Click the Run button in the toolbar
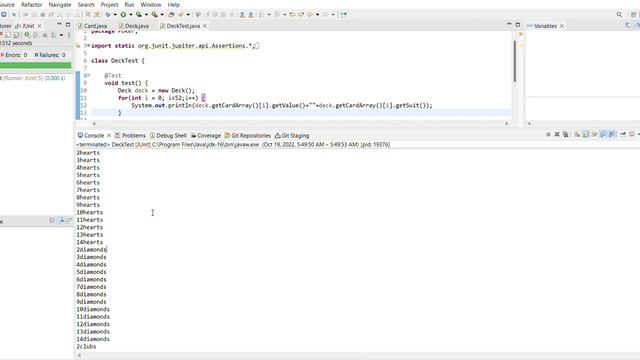The height and width of the screenshot is (360, 640). (123, 14)
